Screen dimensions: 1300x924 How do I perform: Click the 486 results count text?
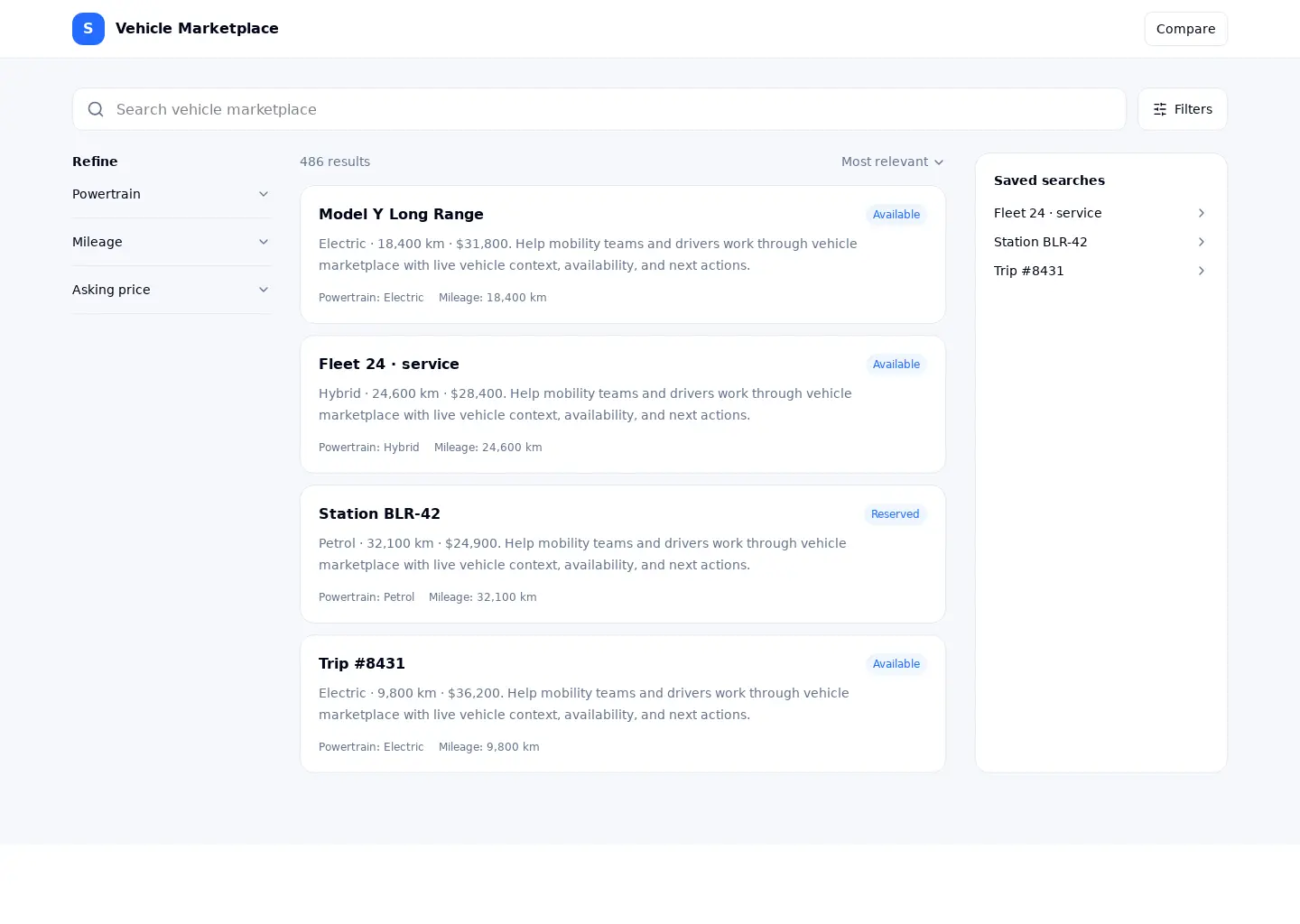point(335,162)
